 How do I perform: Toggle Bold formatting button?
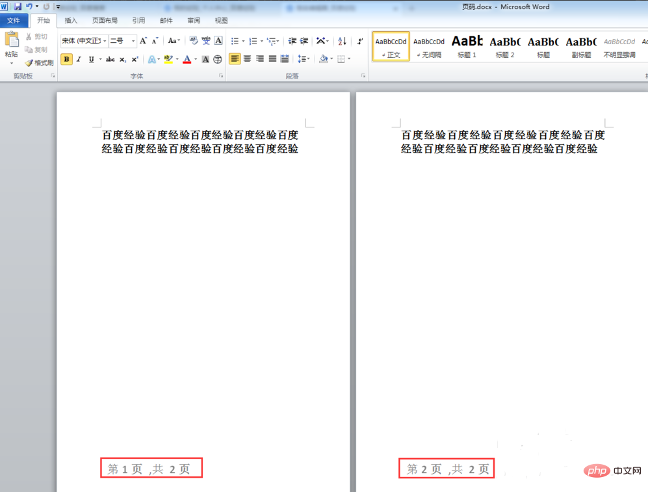pos(66,59)
